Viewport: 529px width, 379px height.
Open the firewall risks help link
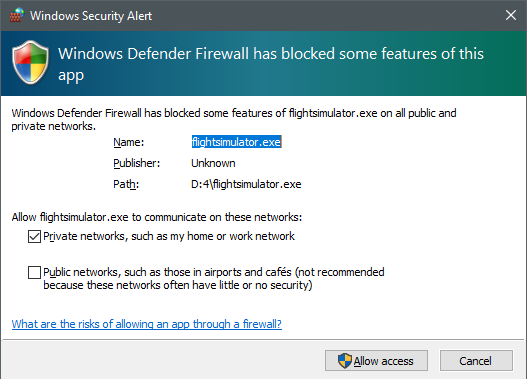[x=147, y=324]
